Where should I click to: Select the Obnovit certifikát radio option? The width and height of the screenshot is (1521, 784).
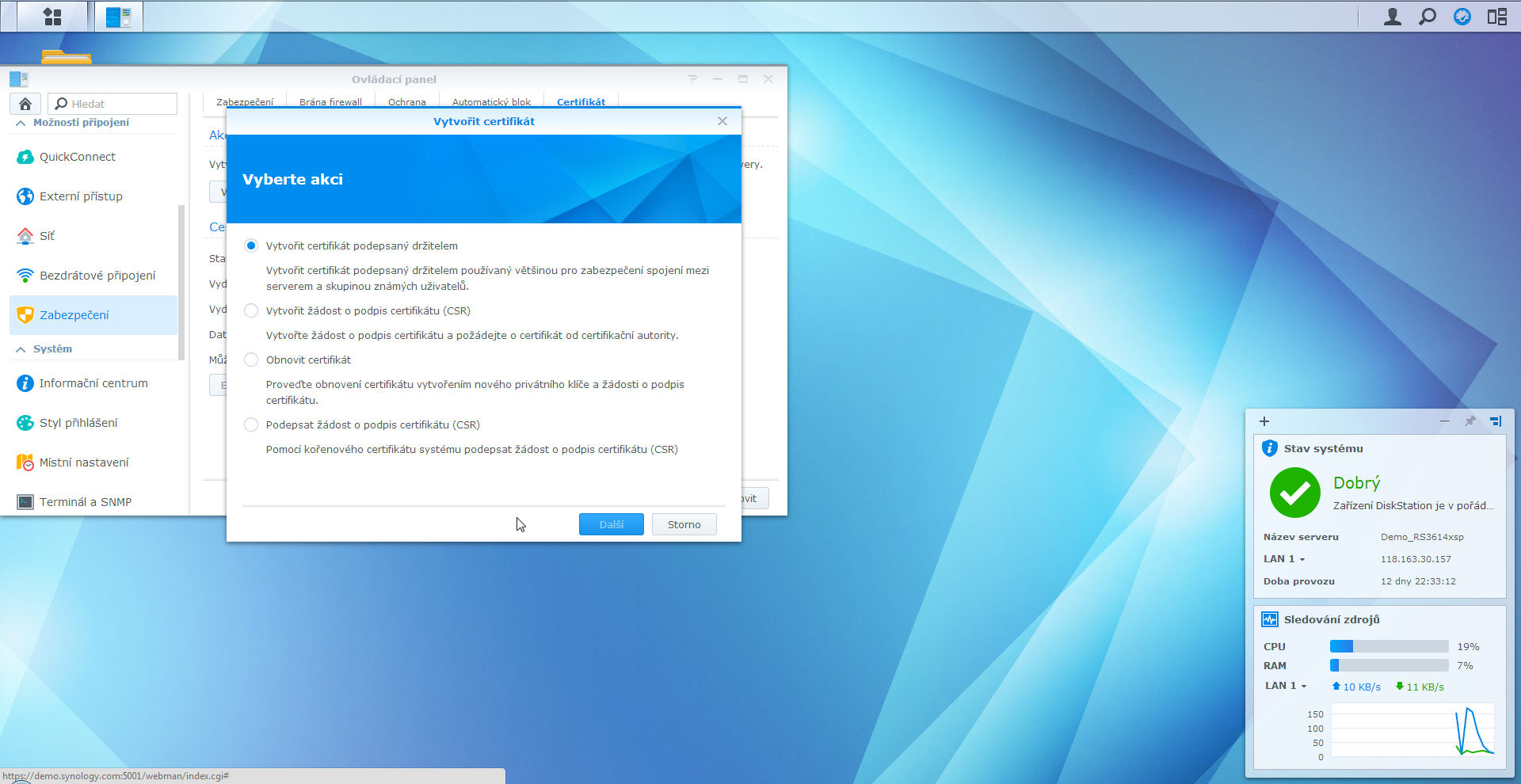pyautogui.click(x=251, y=360)
